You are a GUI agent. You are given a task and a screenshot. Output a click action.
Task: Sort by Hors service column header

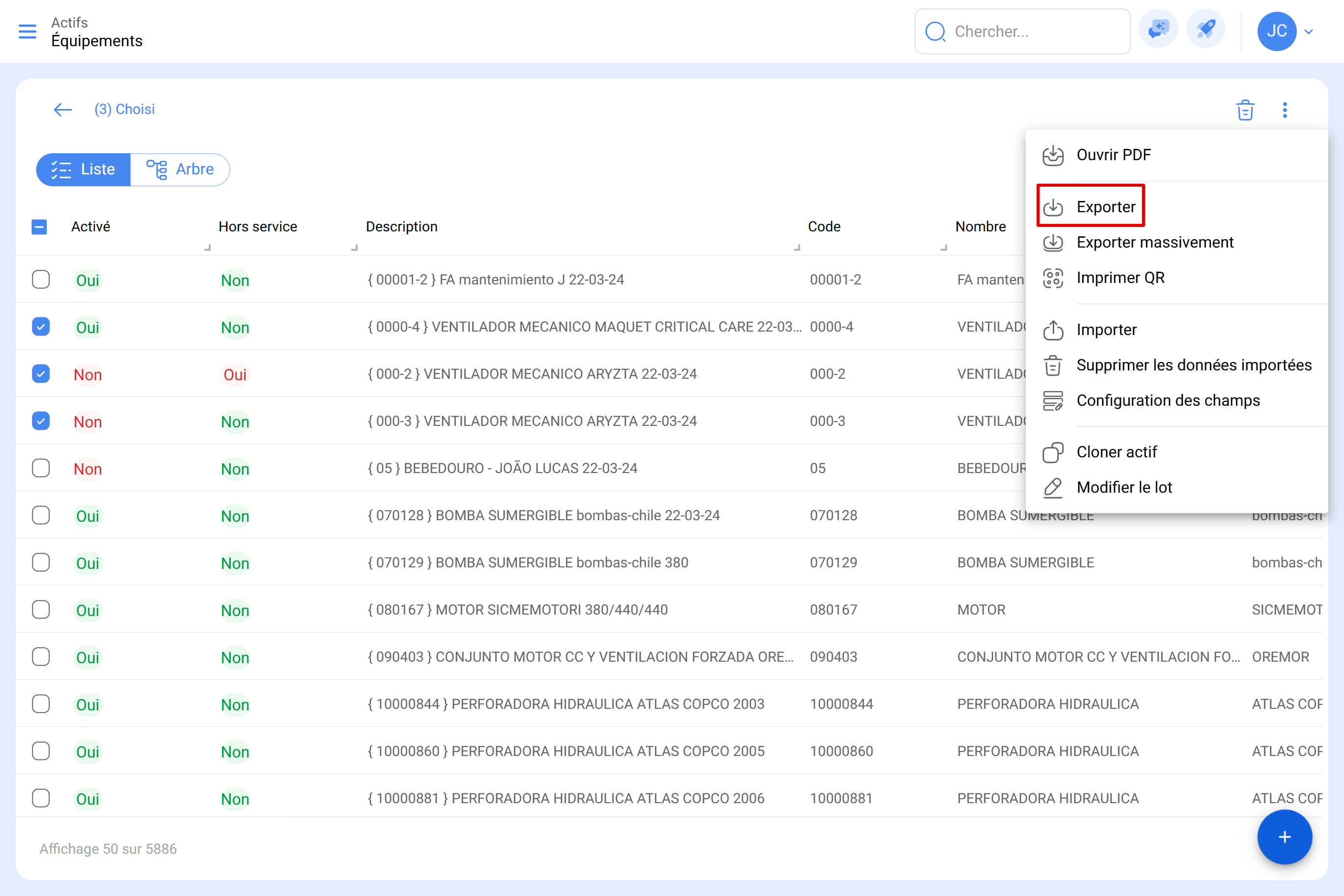click(x=258, y=227)
